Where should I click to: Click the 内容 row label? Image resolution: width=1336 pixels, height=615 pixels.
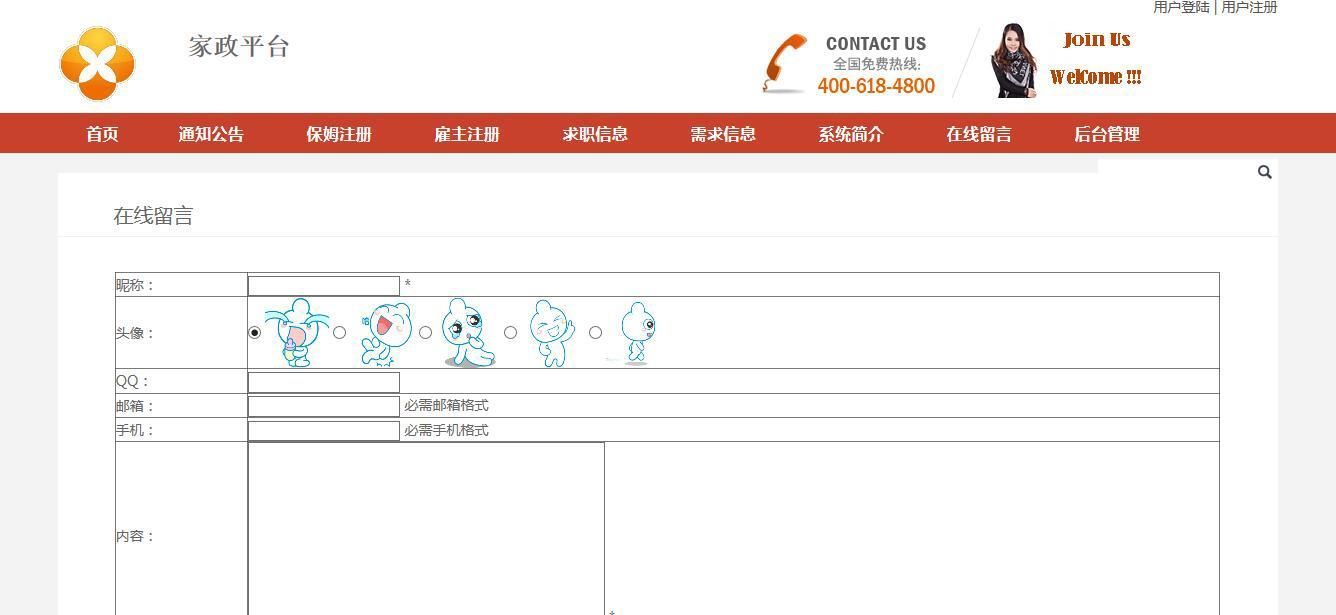click(136, 536)
